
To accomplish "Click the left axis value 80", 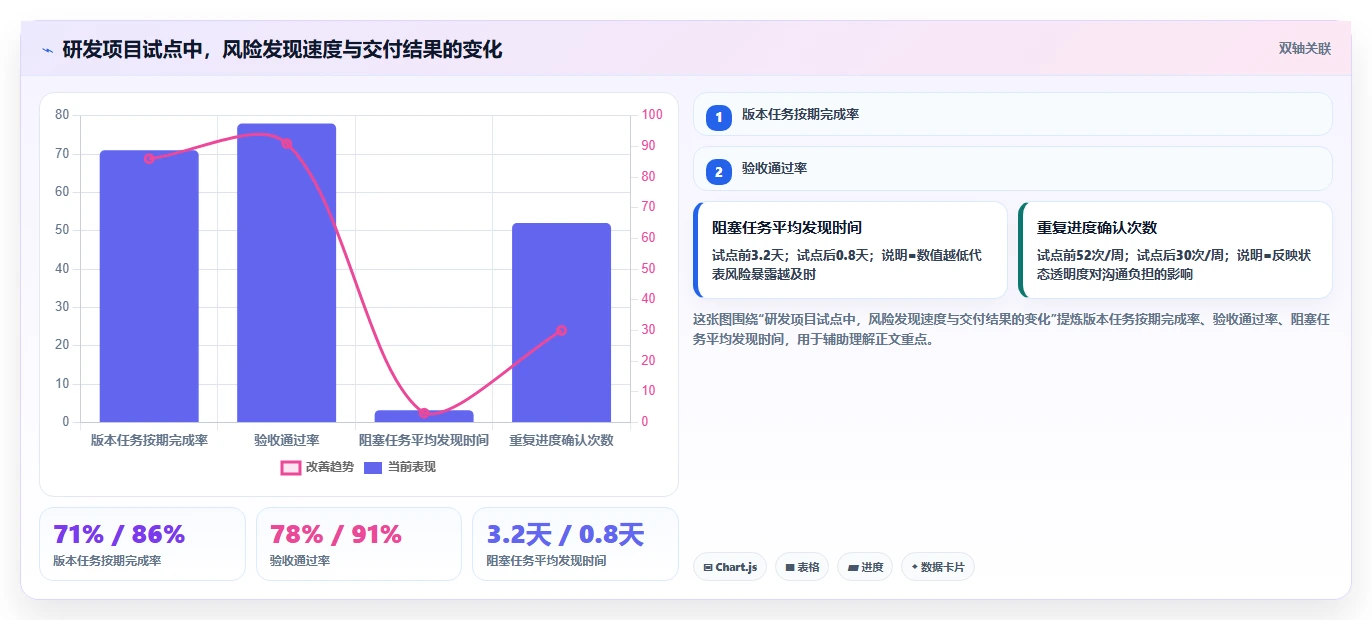I will pos(62,115).
